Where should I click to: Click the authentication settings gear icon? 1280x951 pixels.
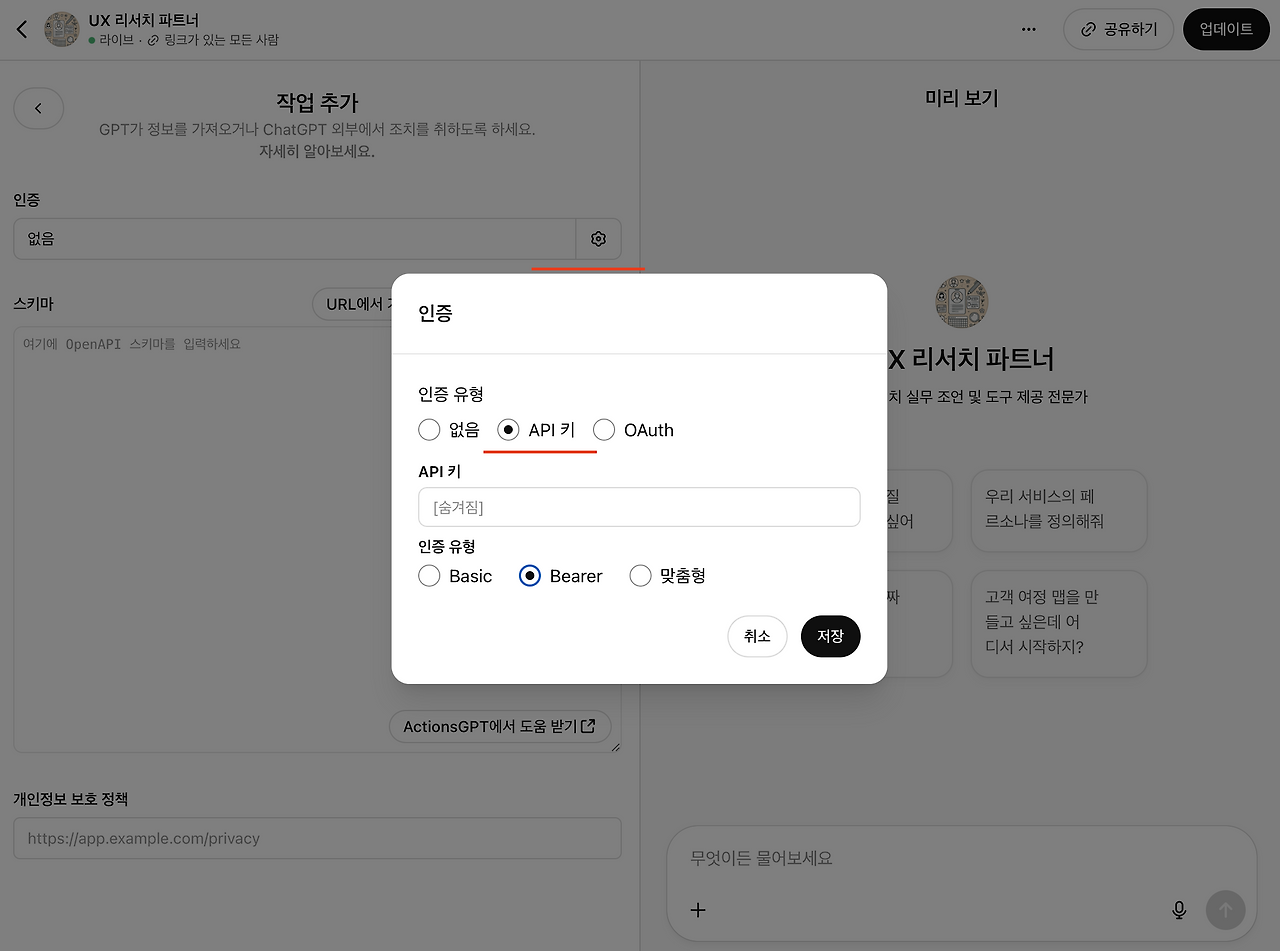pyautogui.click(x=598, y=239)
